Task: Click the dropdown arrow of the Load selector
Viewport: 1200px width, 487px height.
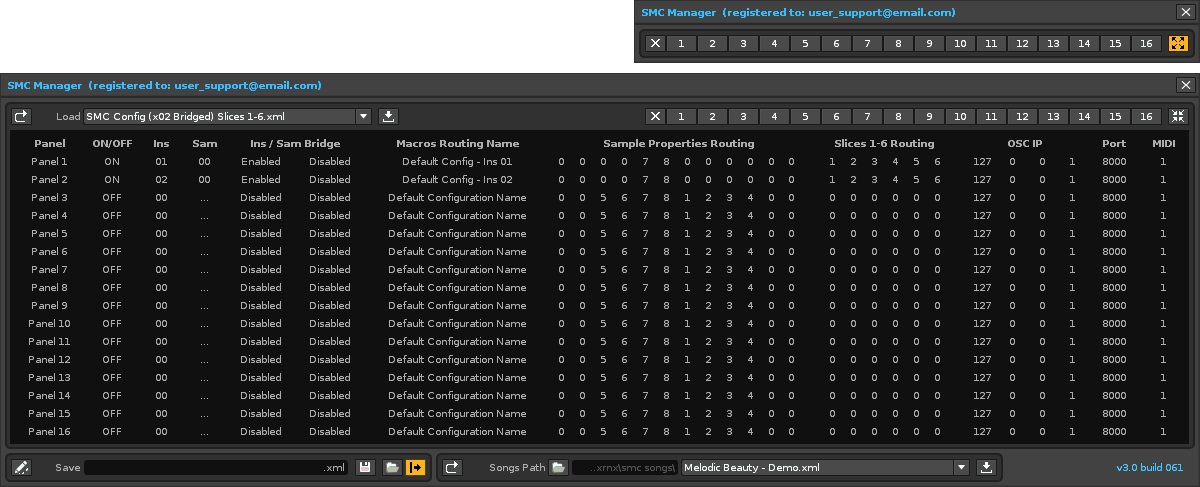Action: click(363, 117)
